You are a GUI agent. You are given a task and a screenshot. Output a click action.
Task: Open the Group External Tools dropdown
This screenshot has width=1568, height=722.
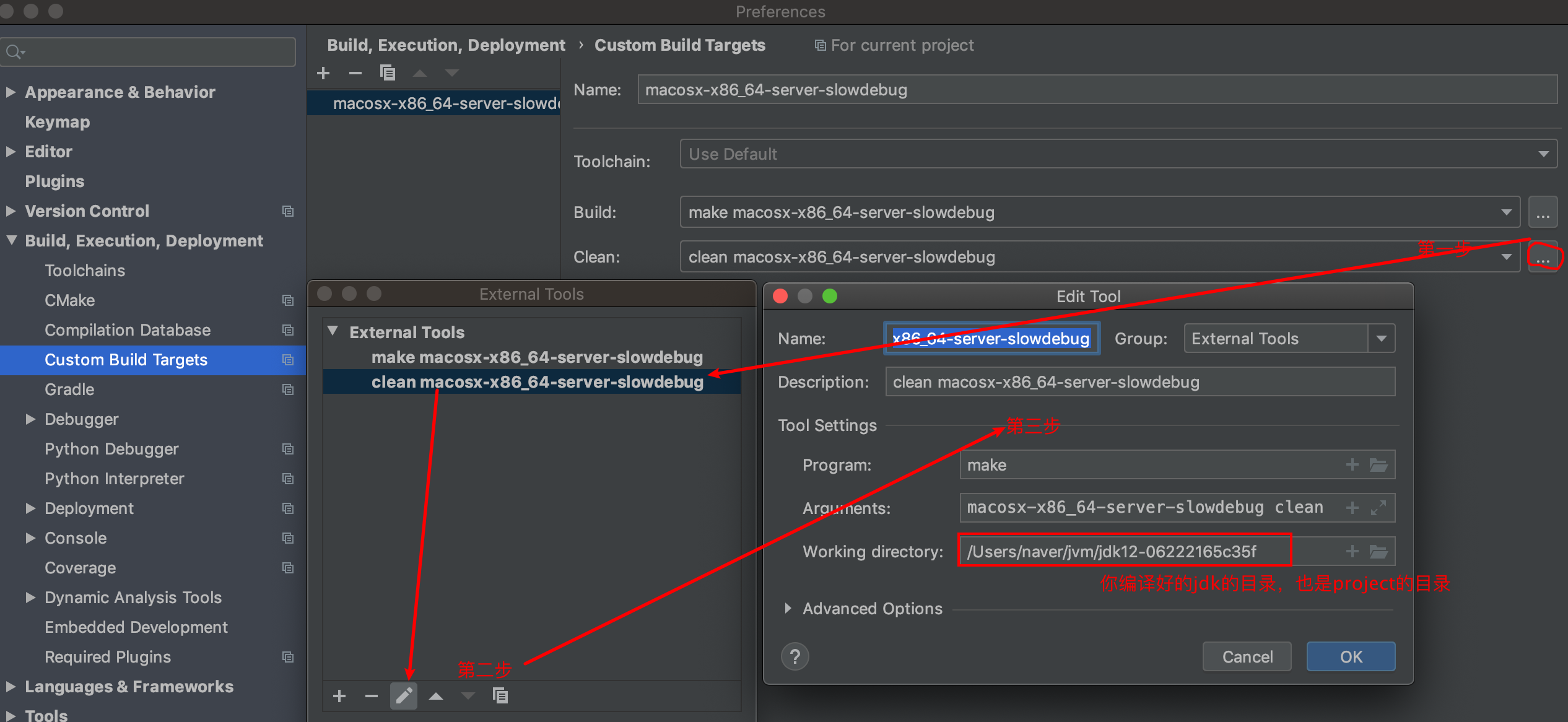pos(1381,339)
